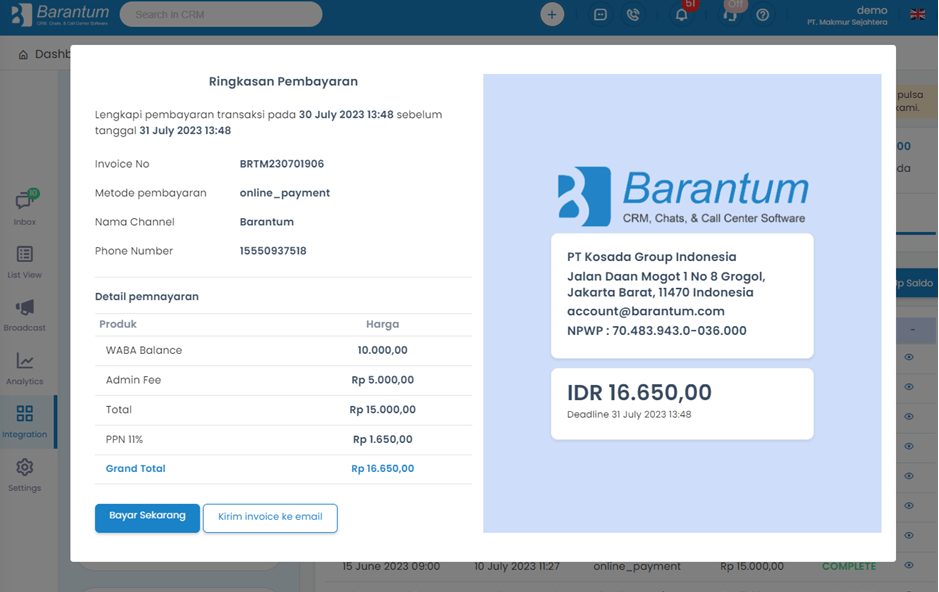The height and width of the screenshot is (592, 939).
Task: Open List View in the sidebar
Action: [x=25, y=262]
